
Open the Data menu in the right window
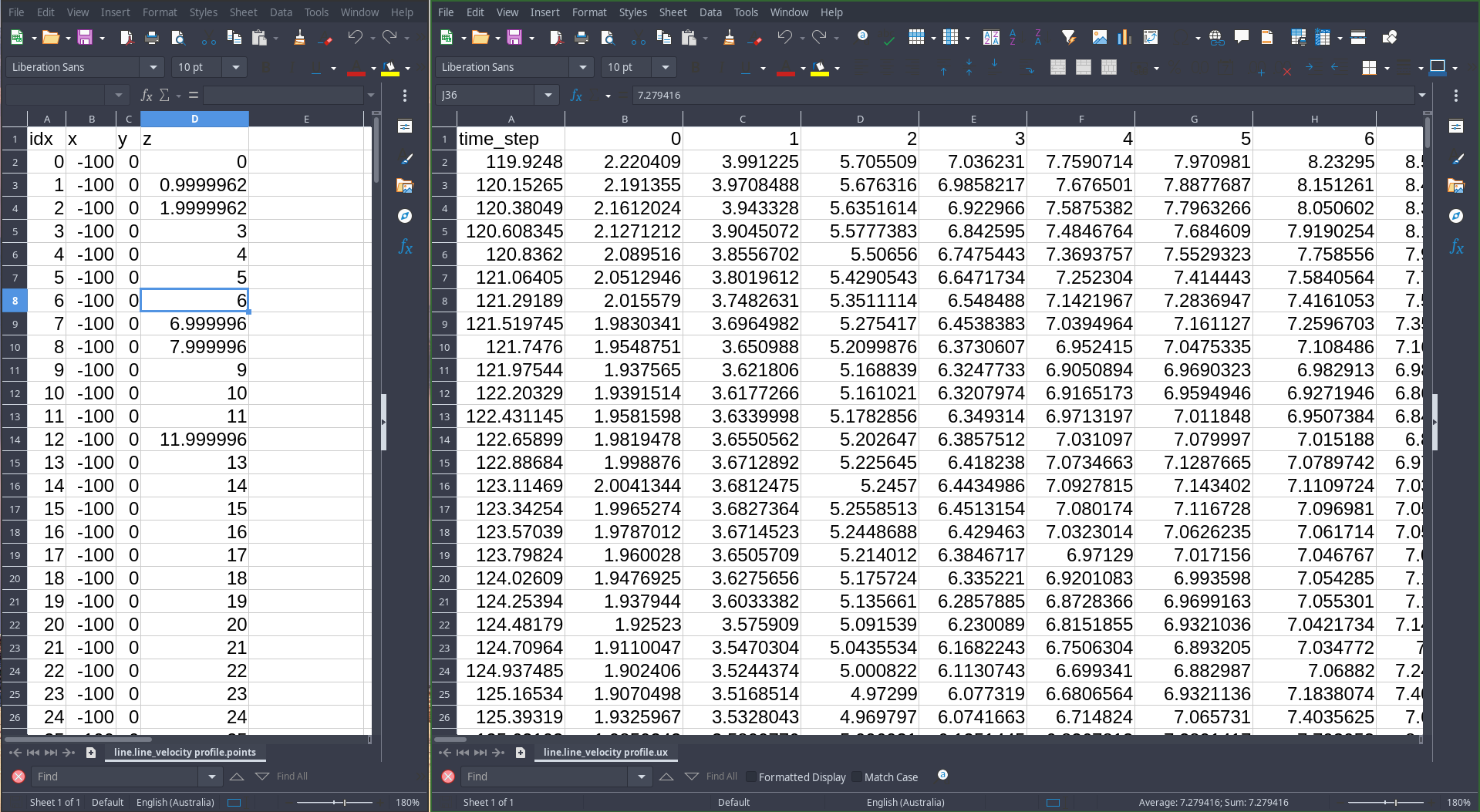click(710, 12)
